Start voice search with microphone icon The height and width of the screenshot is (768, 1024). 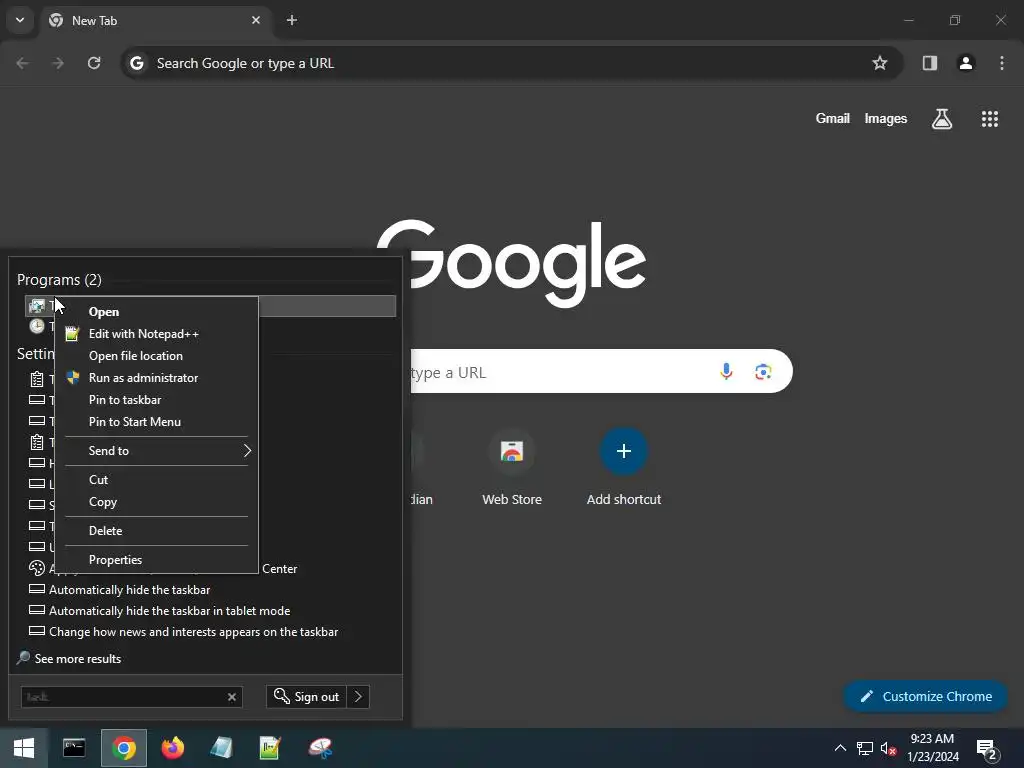coord(726,372)
